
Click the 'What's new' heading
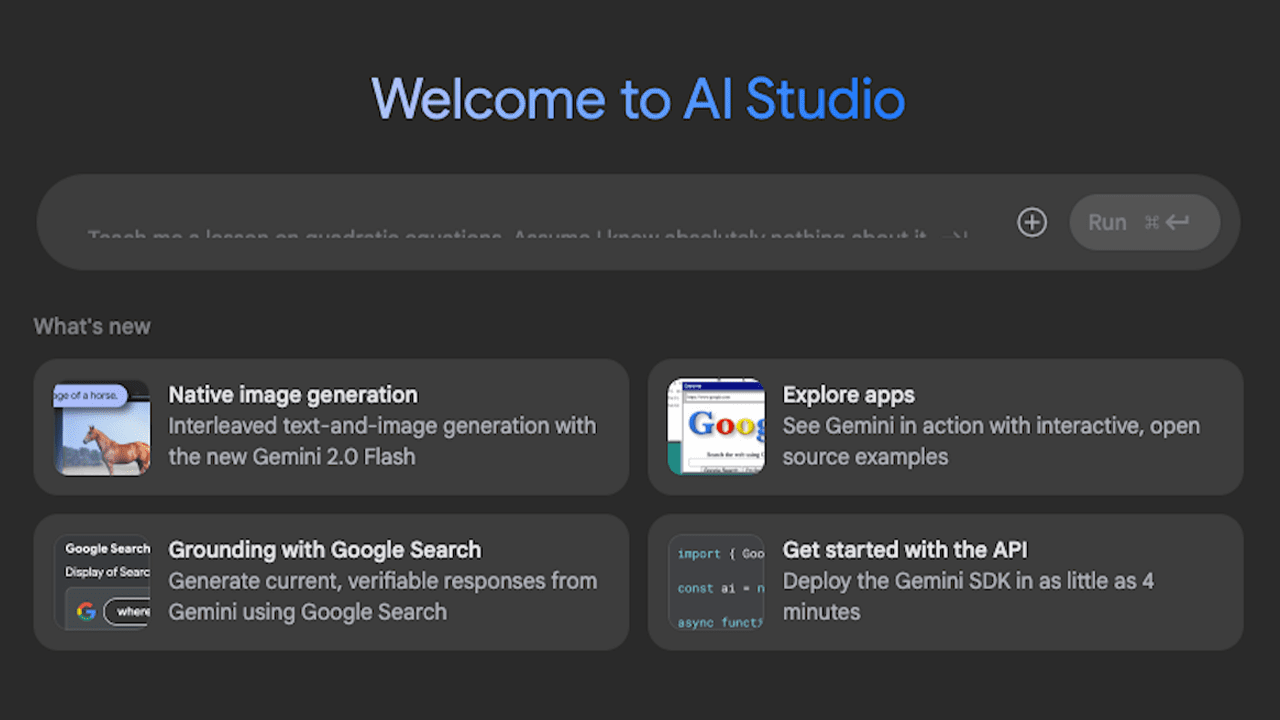pos(92,327)
